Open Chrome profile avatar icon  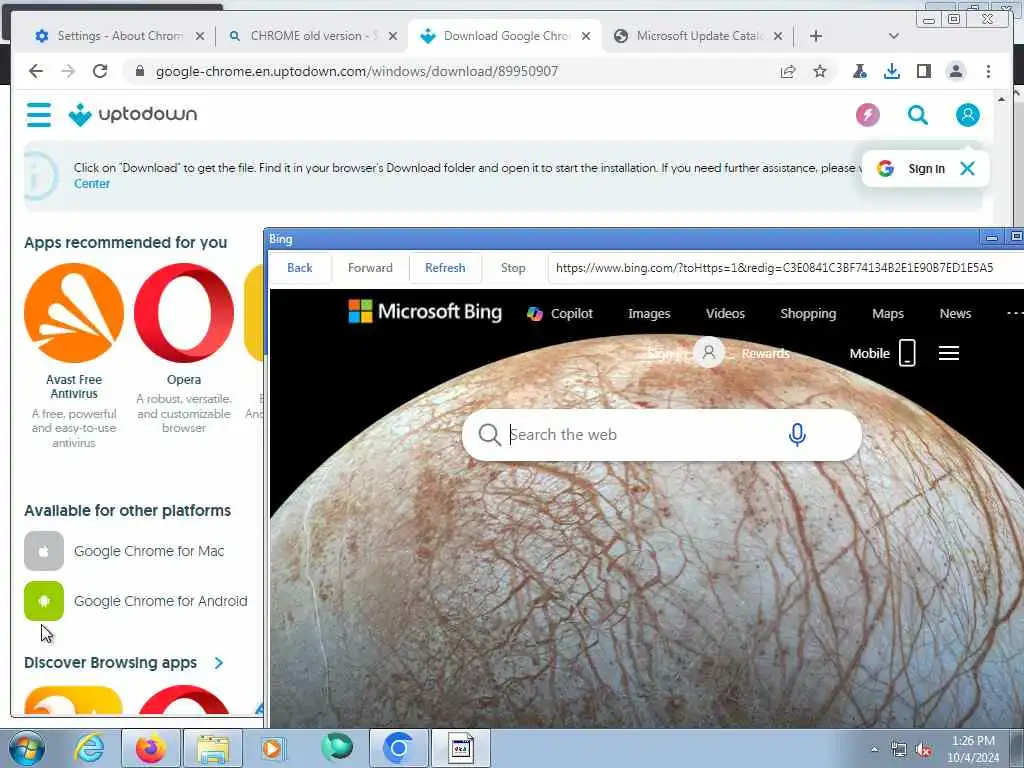[x=955, y=71]
